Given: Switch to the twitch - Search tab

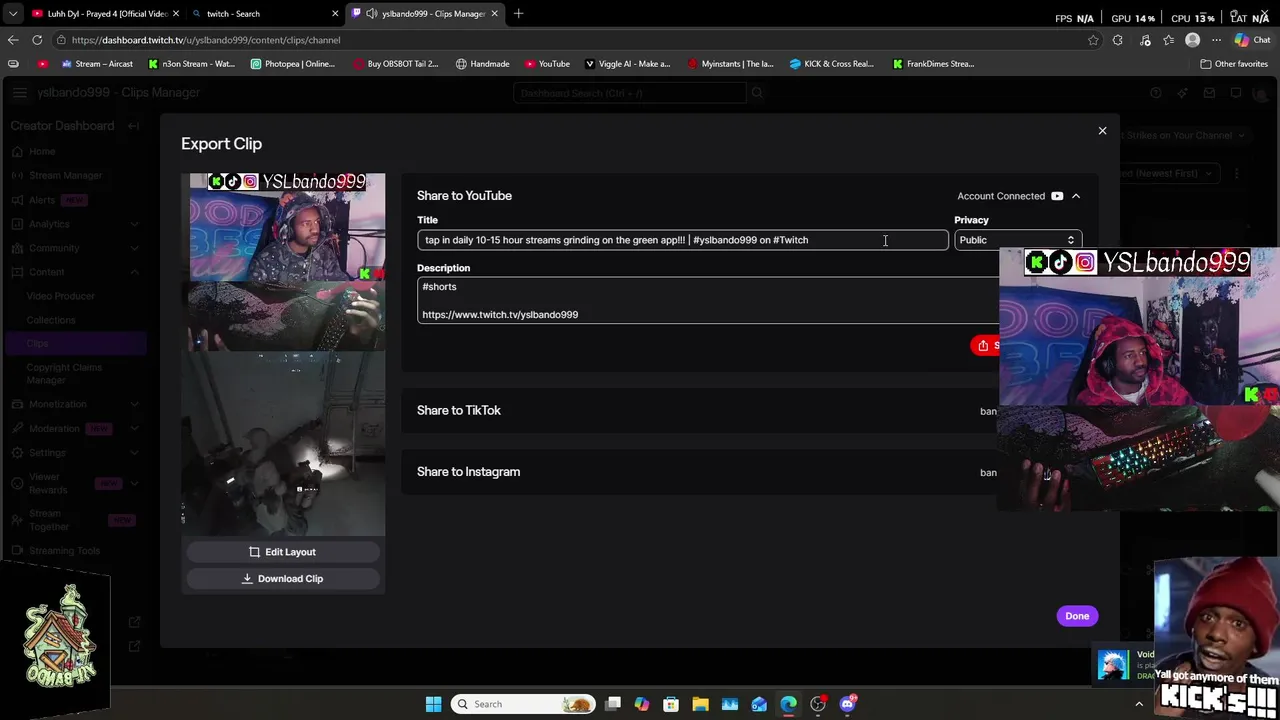Looking at the screenshot, I should point(265,14).
